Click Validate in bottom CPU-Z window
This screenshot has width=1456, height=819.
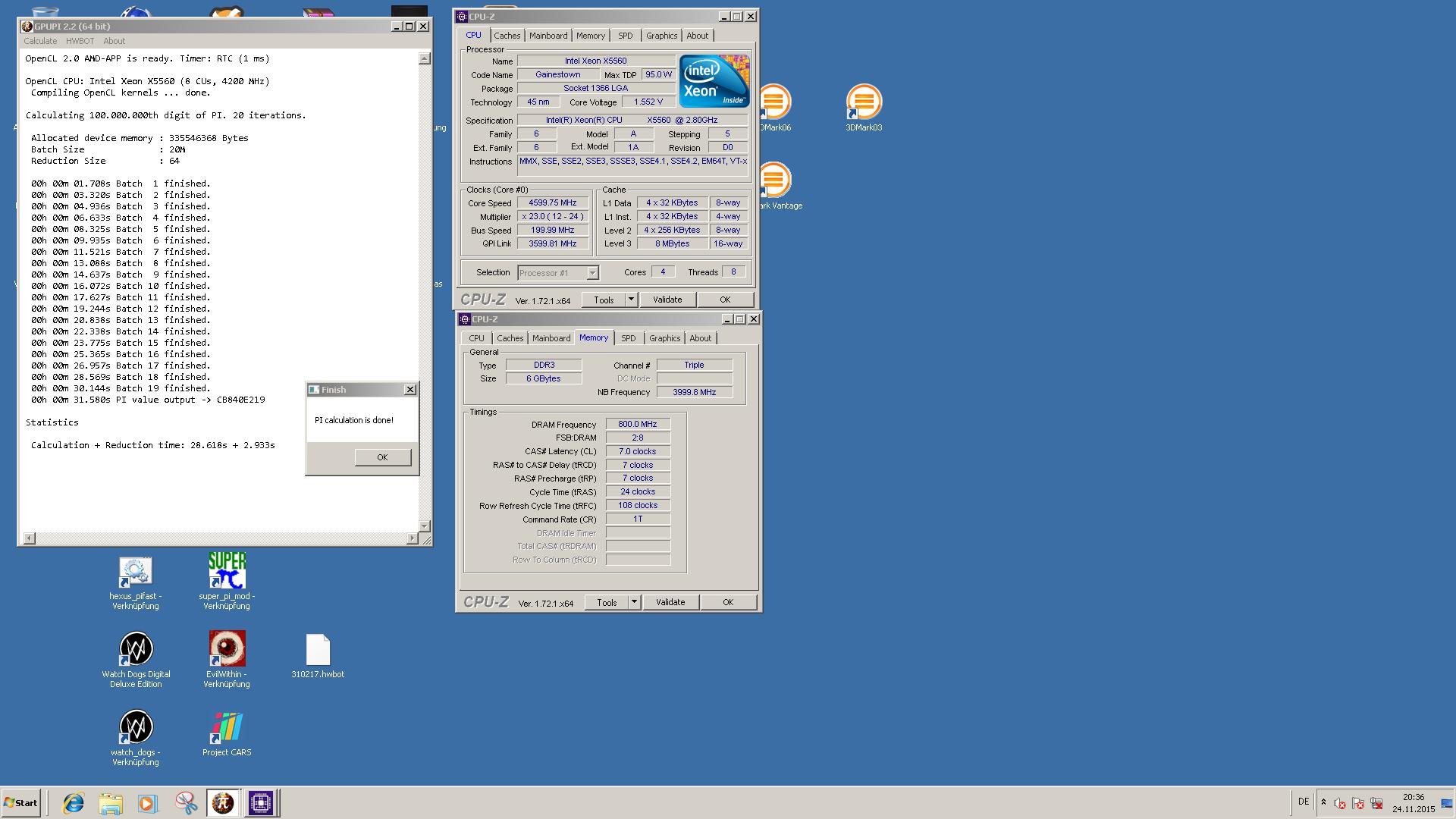tap(670, 602)
